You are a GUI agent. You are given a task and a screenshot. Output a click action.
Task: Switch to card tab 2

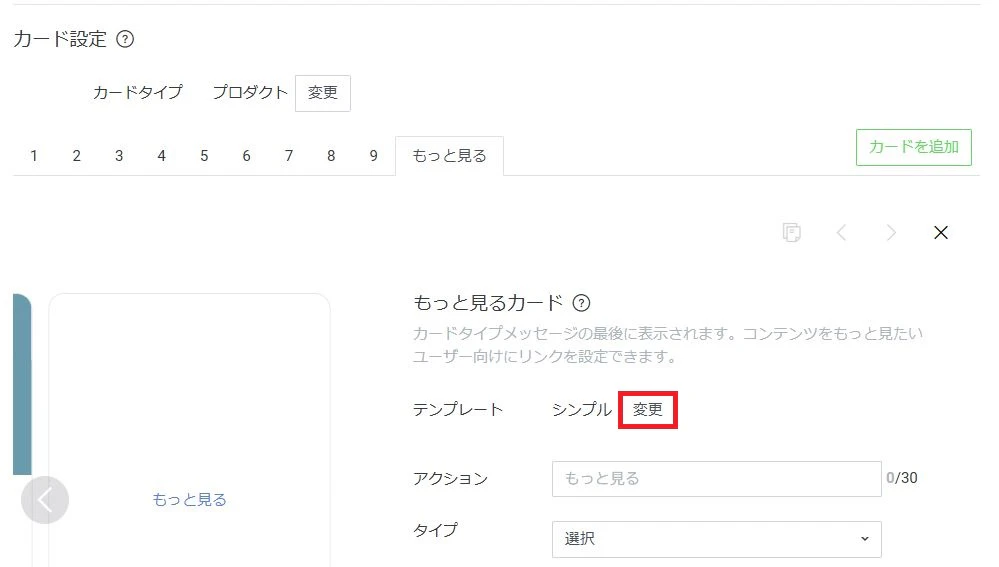pos(76,156)
